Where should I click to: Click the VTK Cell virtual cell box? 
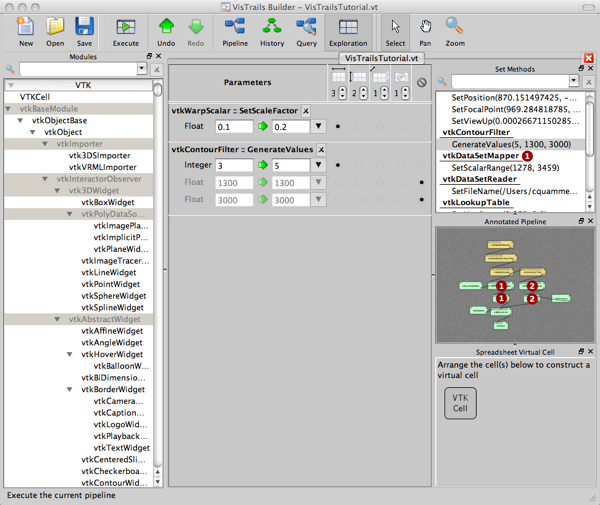[x=460, y=403]
